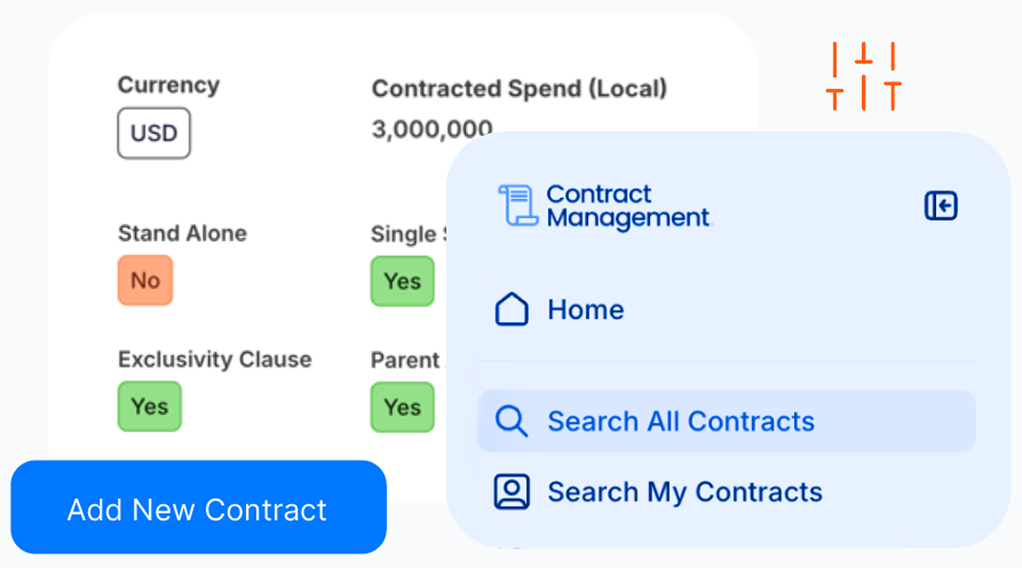Click the Home house icon
The image size is (1022, 568).
pos(512,310)
